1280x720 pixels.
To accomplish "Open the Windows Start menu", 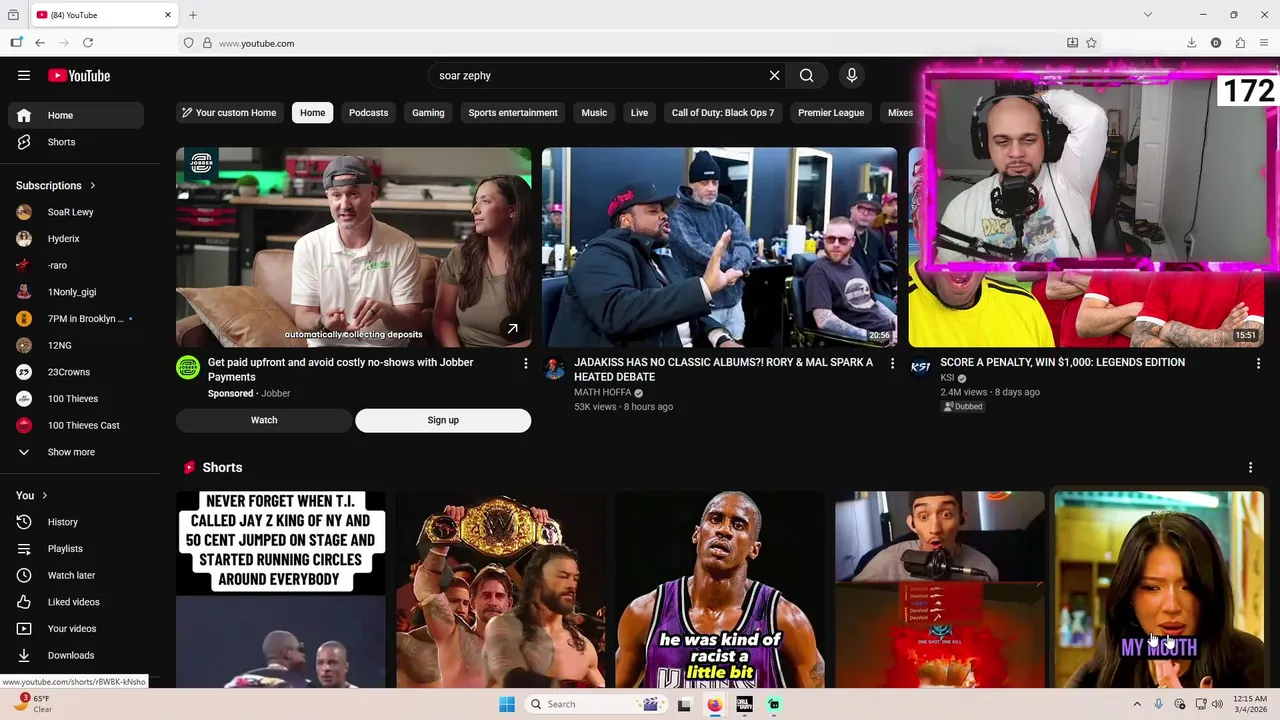I will pos(507,704).
